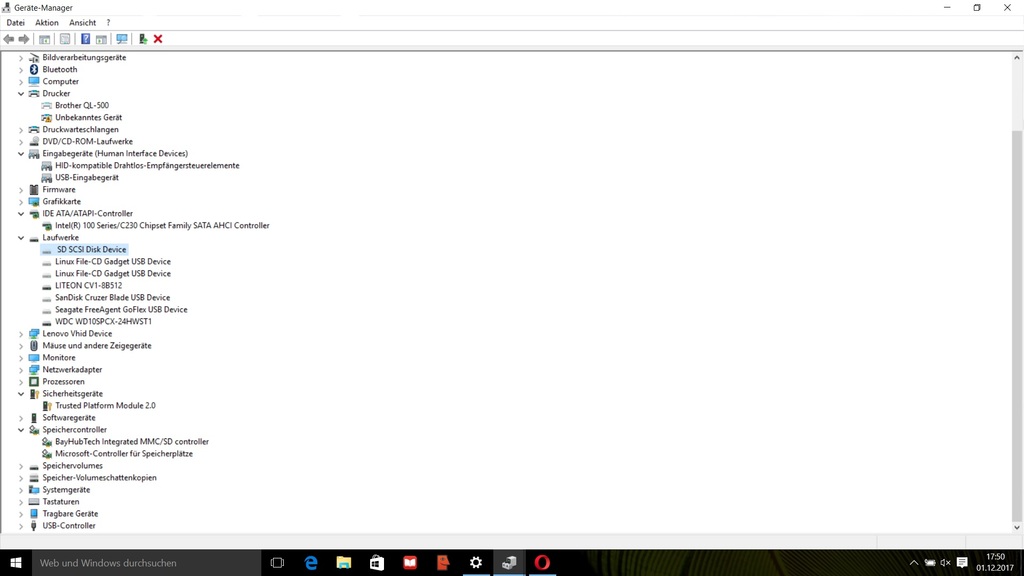This screenshot has height=576, width=1024.
Task: Open Settings gear in taskbar
Action: click(x=476, y=562)
